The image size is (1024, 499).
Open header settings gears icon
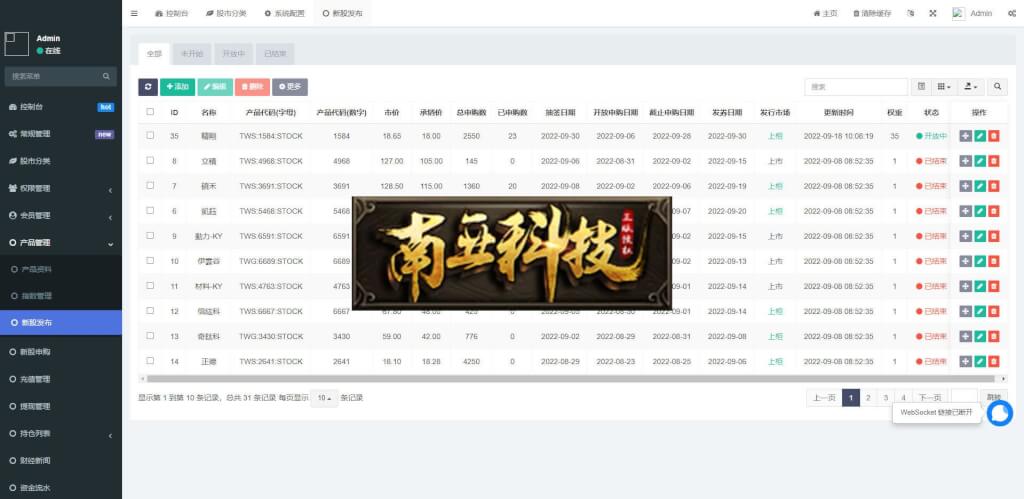pos(1012,13)
